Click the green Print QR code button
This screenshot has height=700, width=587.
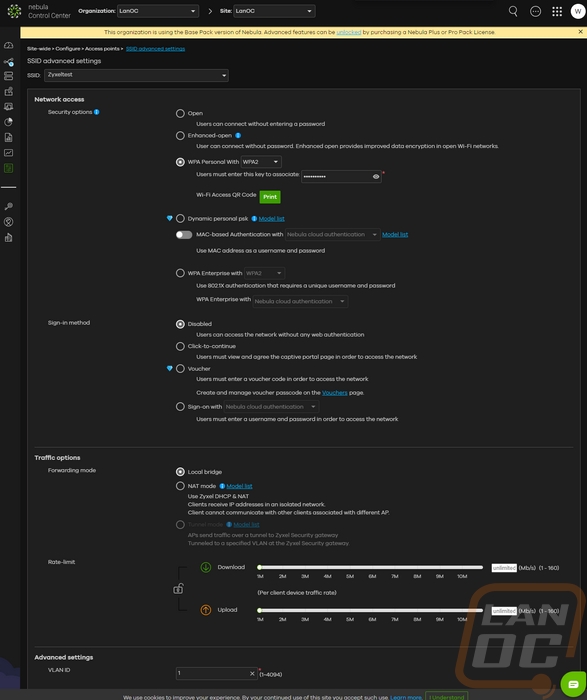(x=270, y=197)
